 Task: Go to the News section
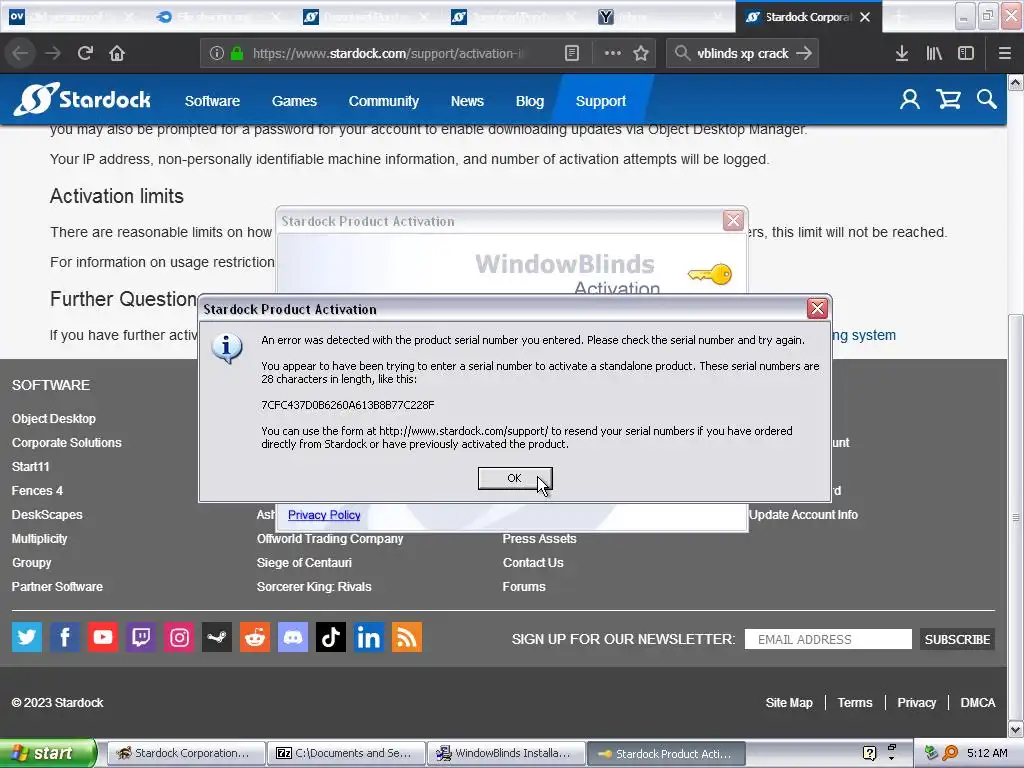467,101
